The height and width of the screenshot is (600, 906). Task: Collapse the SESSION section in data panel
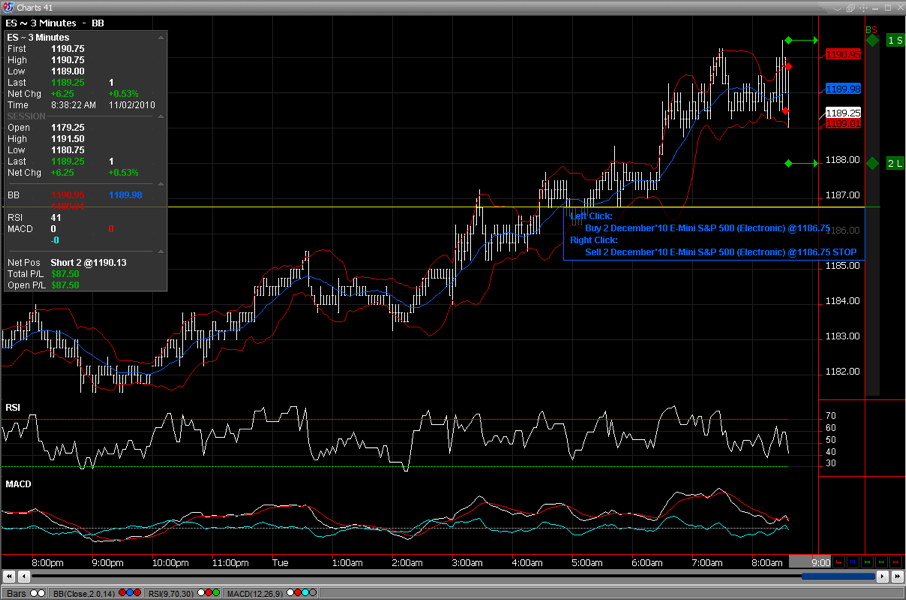pyautogui.click(x=161, y=116)
